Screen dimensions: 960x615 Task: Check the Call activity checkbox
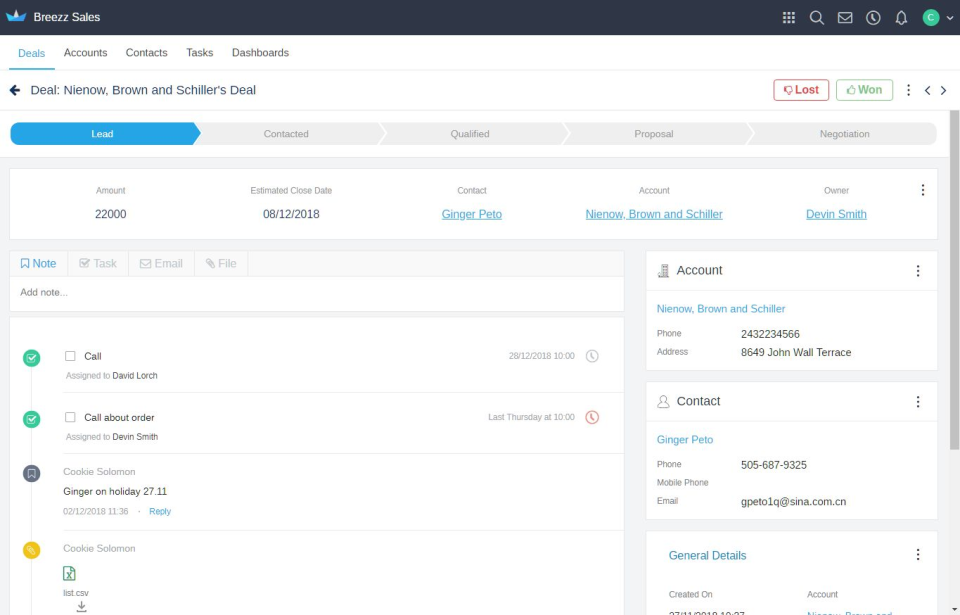(68, 355)
